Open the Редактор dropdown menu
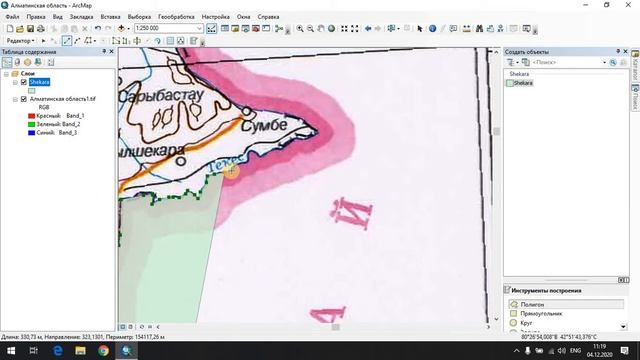Screen dimensions: 640x360 [20, 41]
